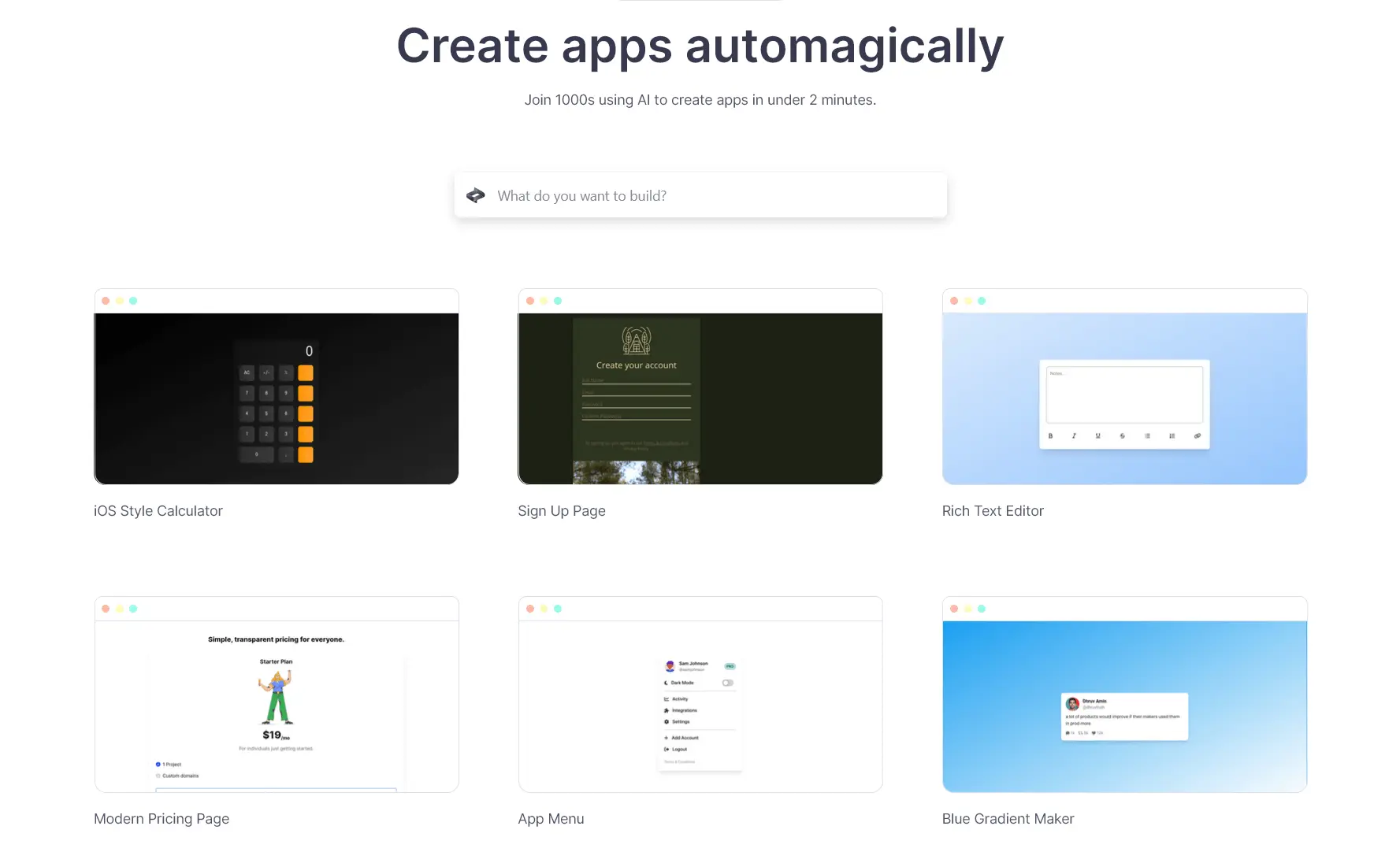Click the Italic icon in Rich Text Editor preview
Image resolution: width=1400 pixels, height=852 pixels.
(x=1074, y=435)
